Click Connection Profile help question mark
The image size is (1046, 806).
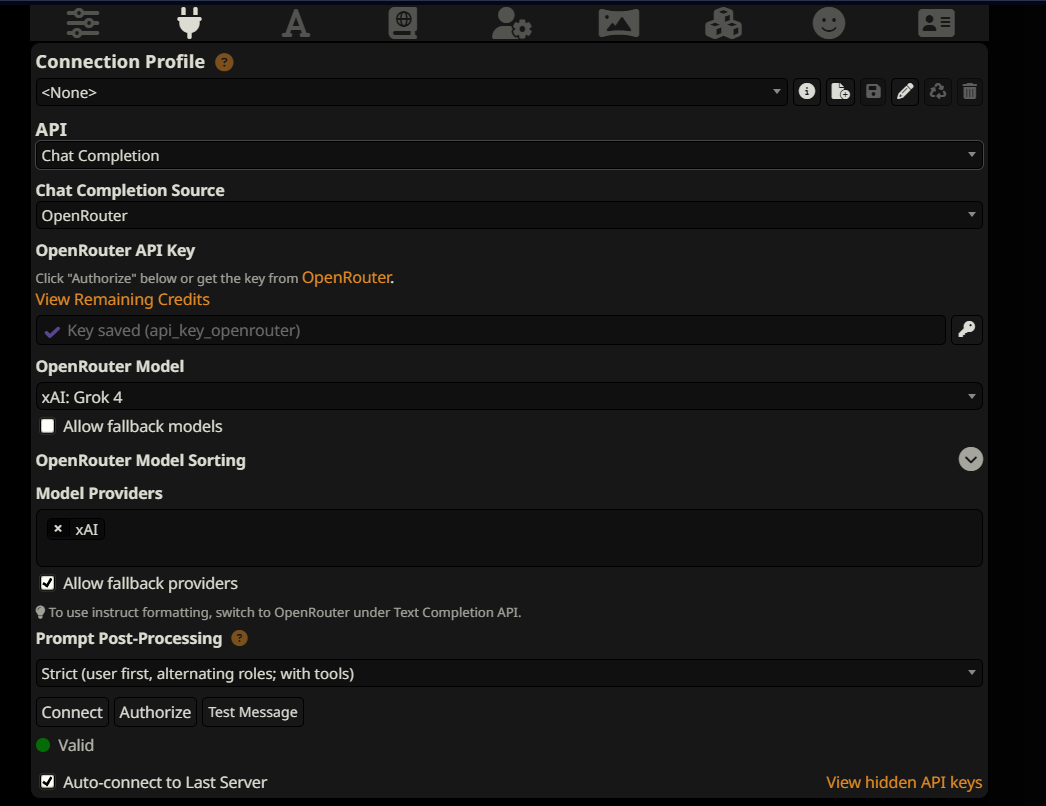tap(224, 62)
